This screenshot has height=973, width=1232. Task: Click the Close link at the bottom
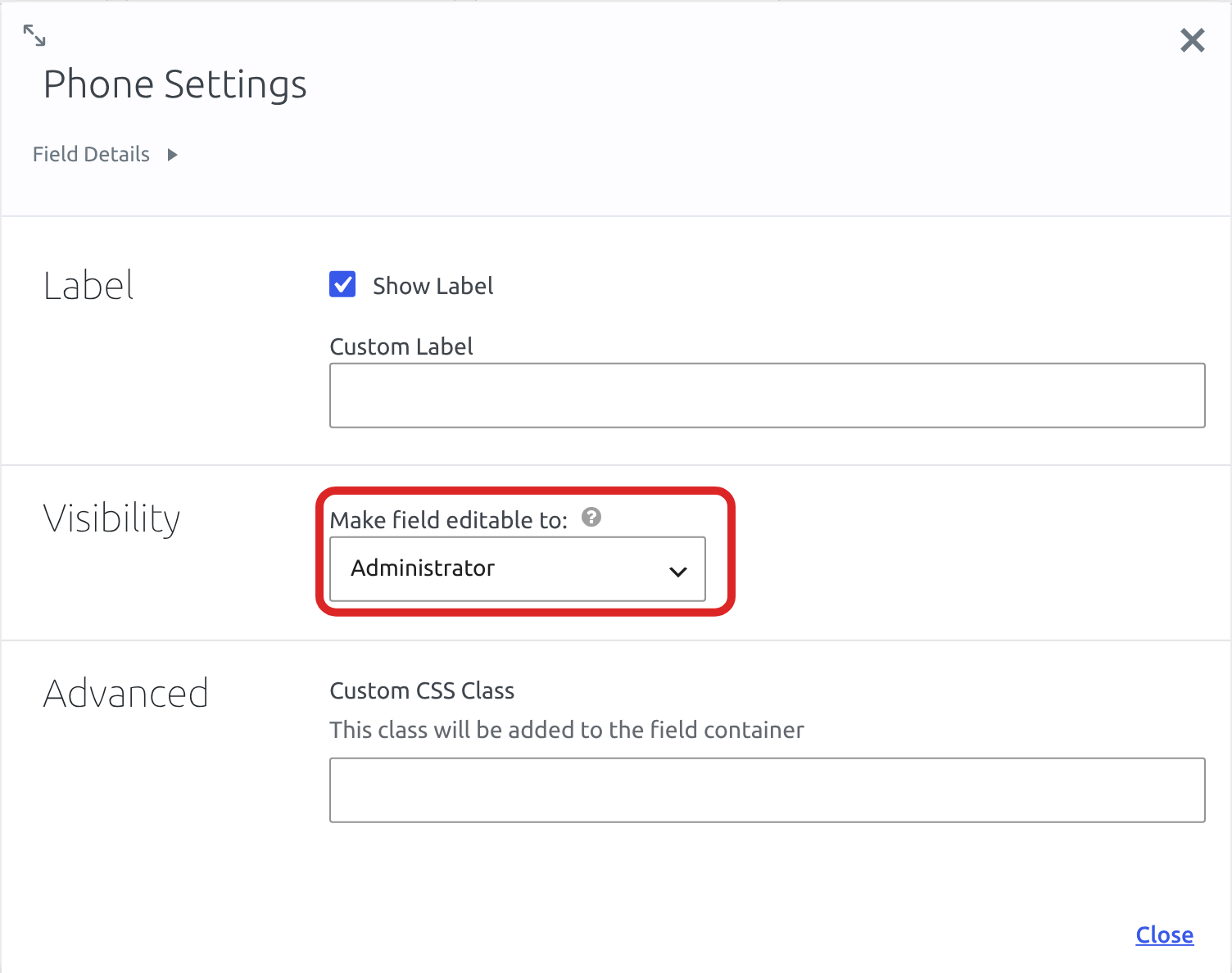[x=1164, y=935]
